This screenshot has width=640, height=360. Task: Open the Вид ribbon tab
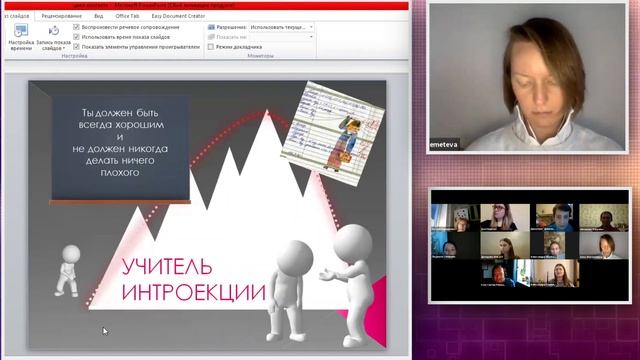[99, 16]
